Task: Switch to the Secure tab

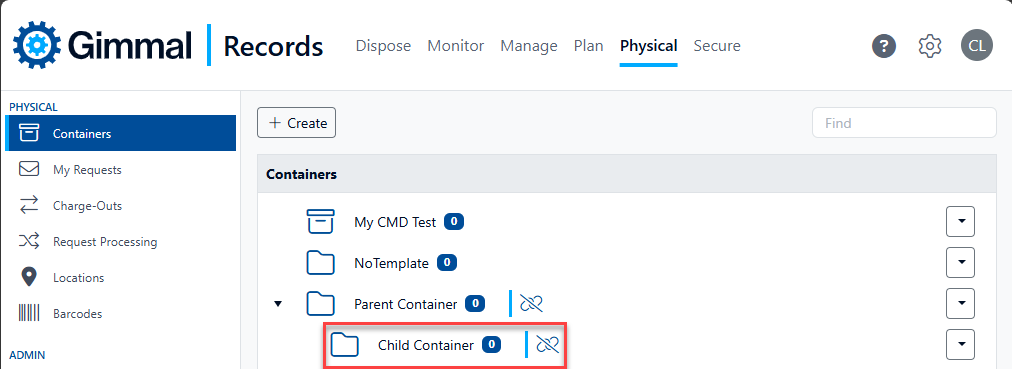Action: [x=717, y=46]
